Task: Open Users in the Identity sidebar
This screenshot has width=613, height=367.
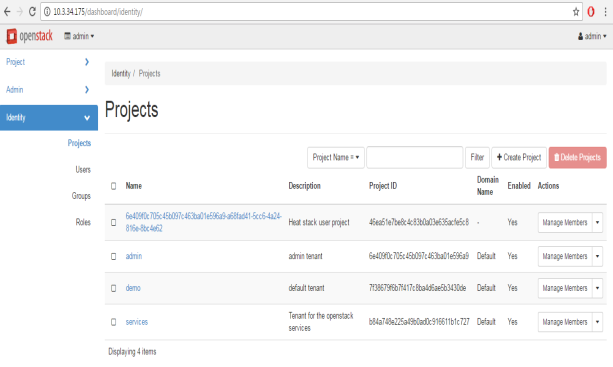Action: point(83,170)
